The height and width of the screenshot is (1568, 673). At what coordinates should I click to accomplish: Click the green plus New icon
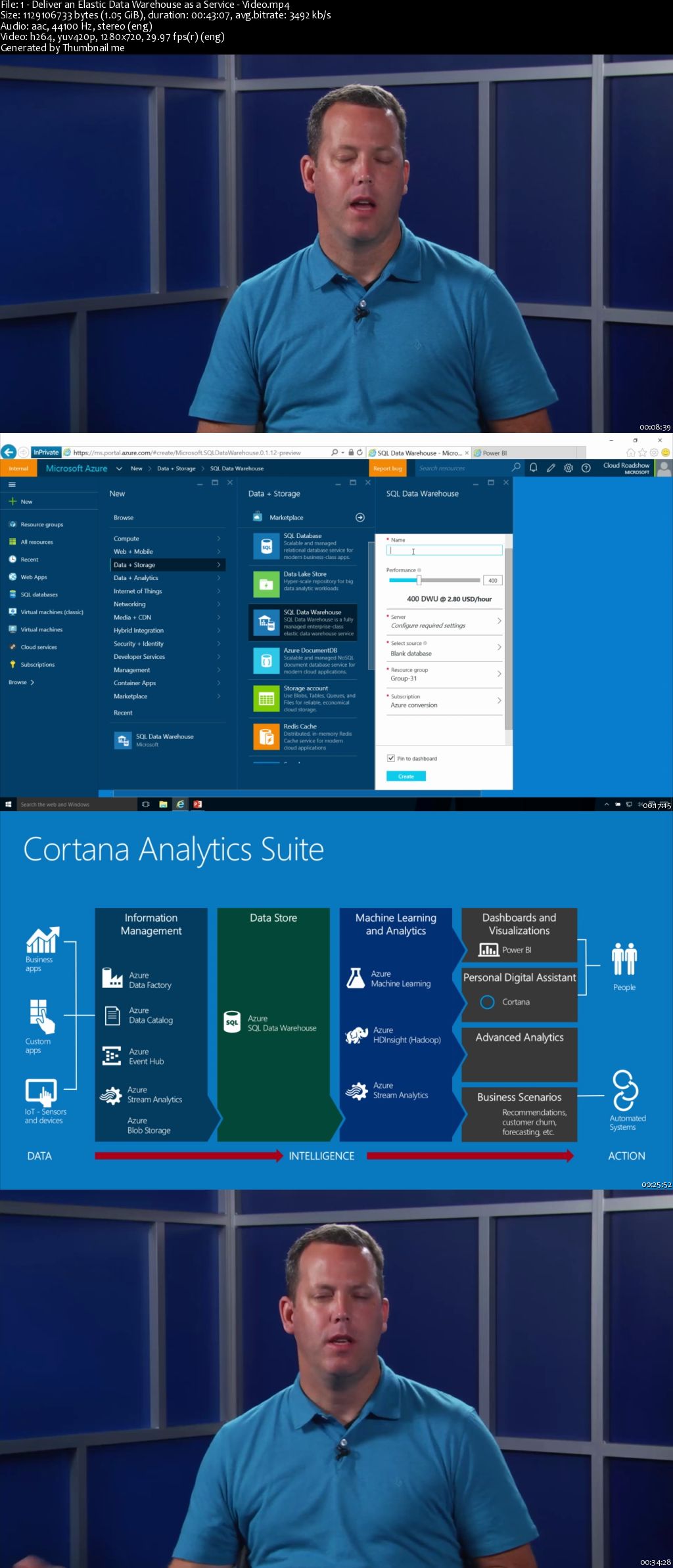[12, 501]
